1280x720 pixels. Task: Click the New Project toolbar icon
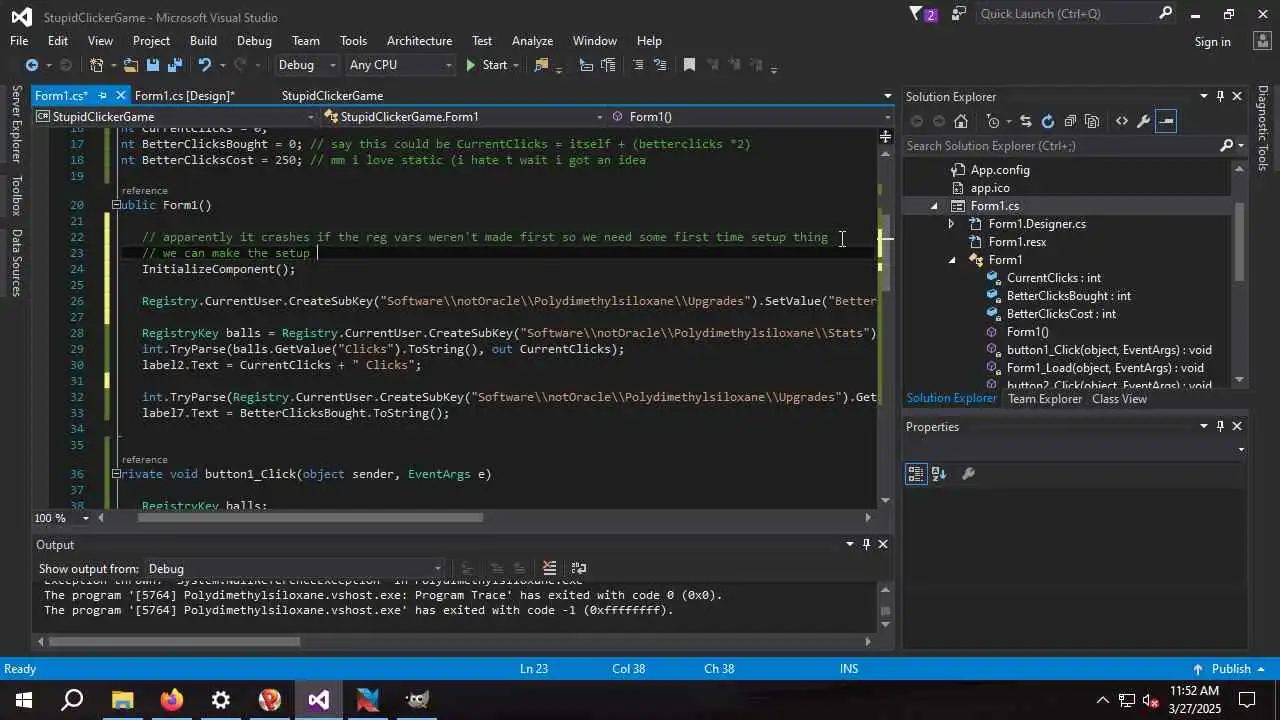click(97, 65)
